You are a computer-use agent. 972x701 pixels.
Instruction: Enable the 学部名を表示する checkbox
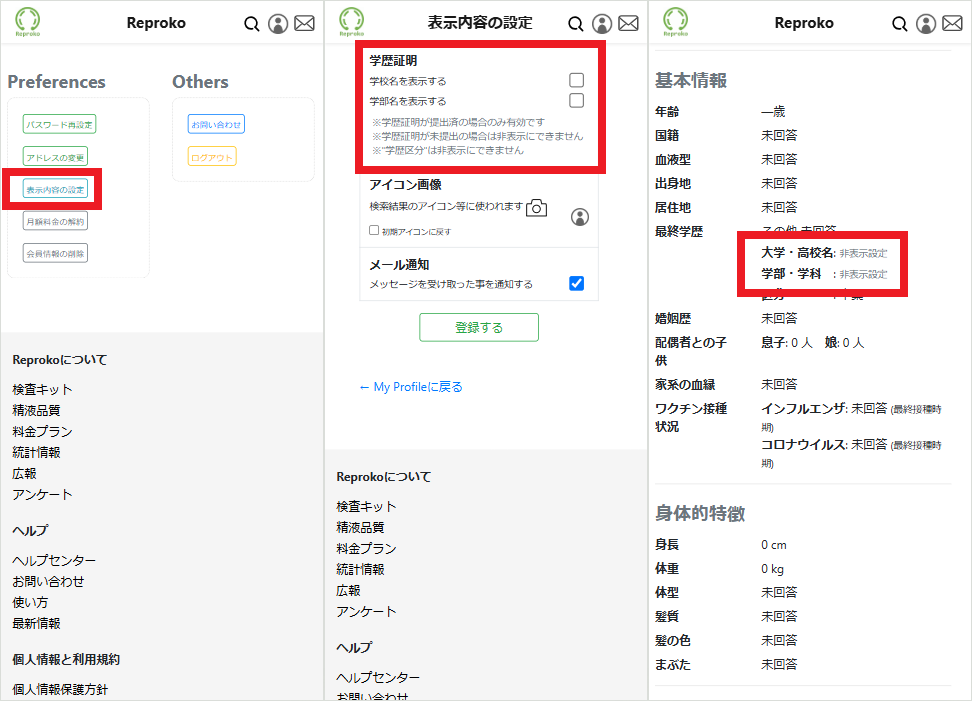click(x=576, y=100)
